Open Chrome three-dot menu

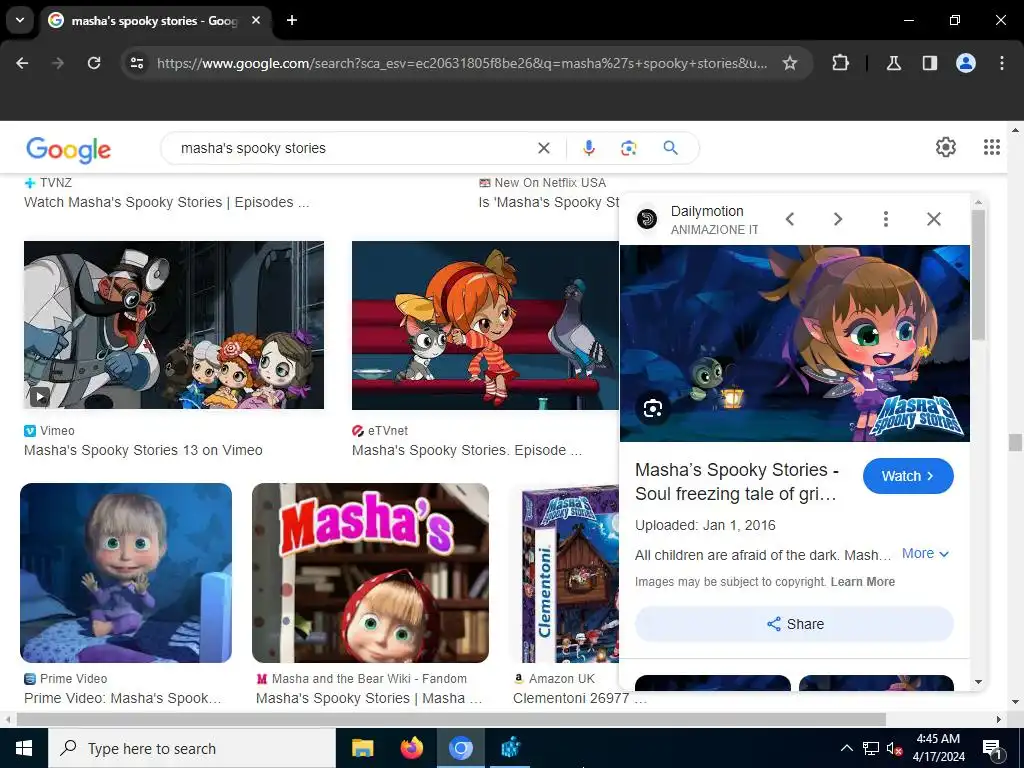pyautogui.click(x=1001, y=63)
